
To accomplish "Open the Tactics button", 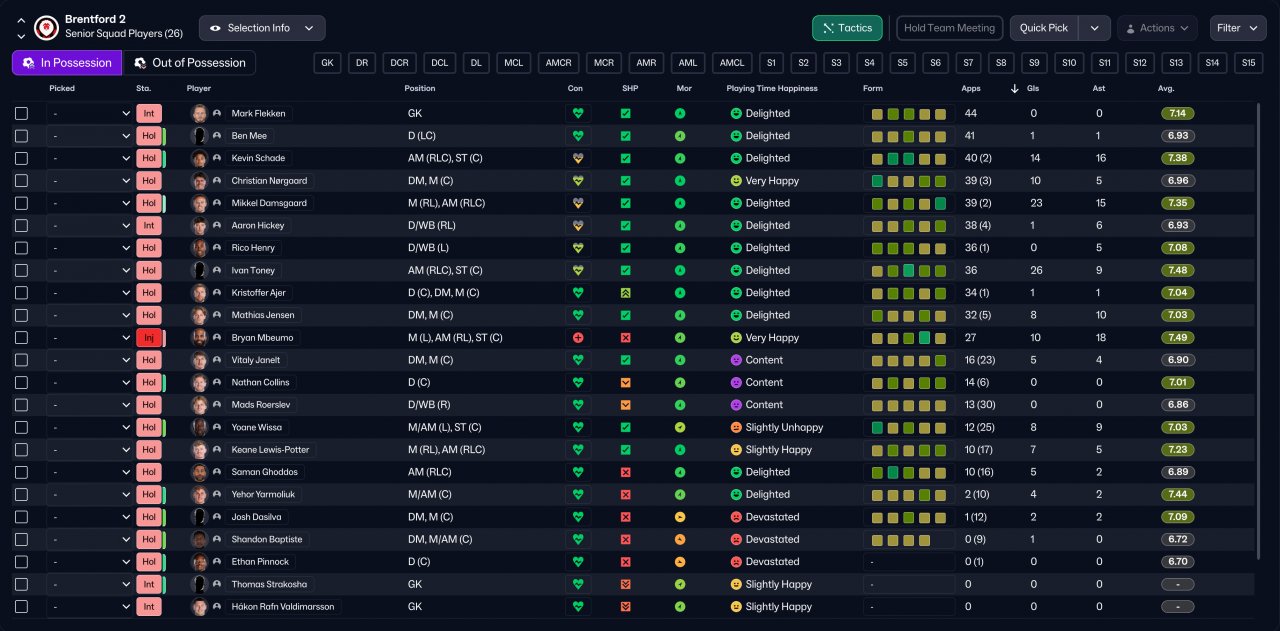I will point(847,28).
